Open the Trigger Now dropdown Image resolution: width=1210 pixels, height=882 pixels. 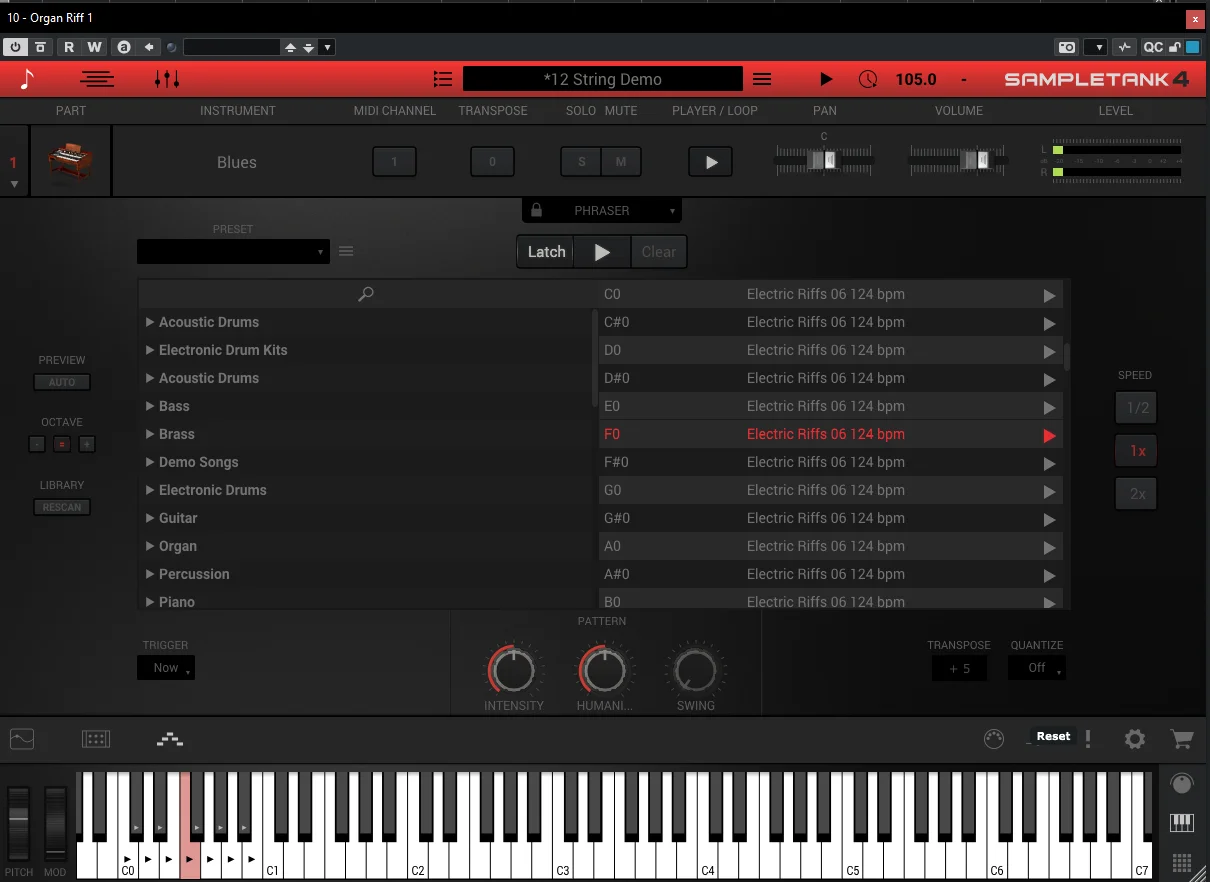tap(166, 668)
